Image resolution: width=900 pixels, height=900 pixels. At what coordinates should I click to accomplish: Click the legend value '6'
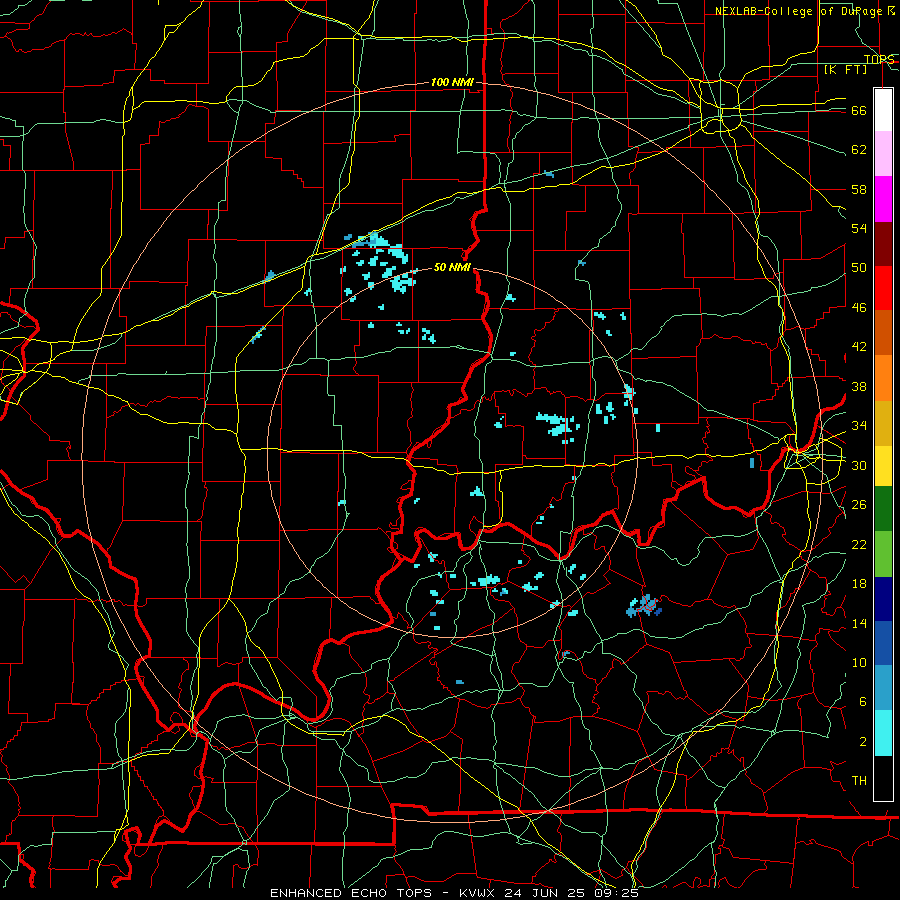pyautogui.click(x=862, y=702)
